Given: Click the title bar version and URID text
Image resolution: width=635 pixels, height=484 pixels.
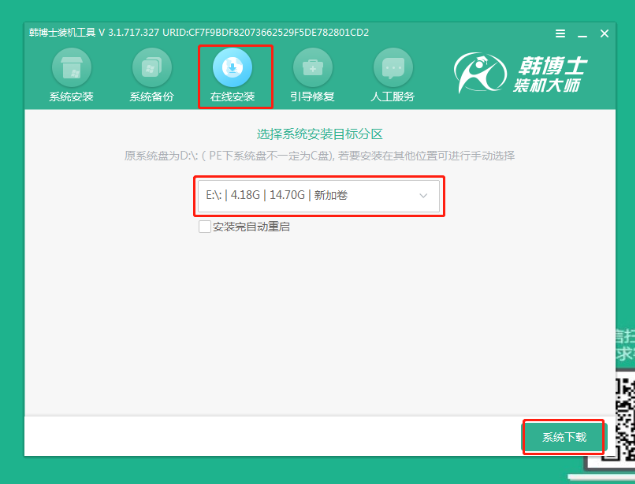Looking at the screenshot, I should (198, 33).
